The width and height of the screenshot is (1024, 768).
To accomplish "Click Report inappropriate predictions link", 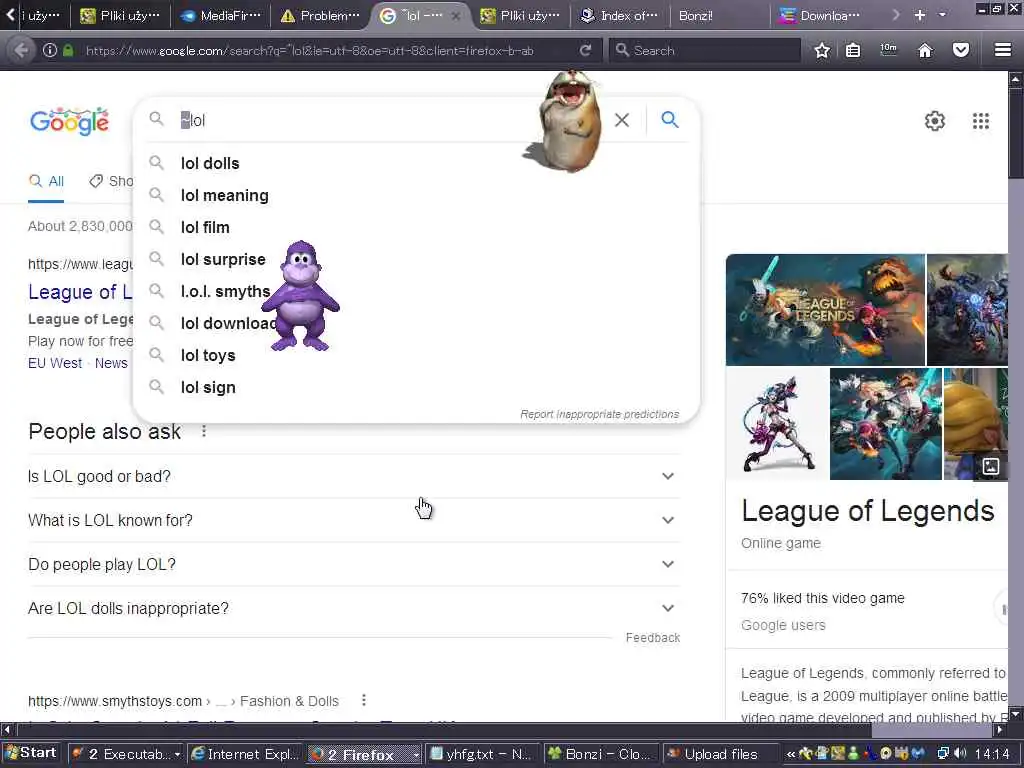I will tap(600, 414).
